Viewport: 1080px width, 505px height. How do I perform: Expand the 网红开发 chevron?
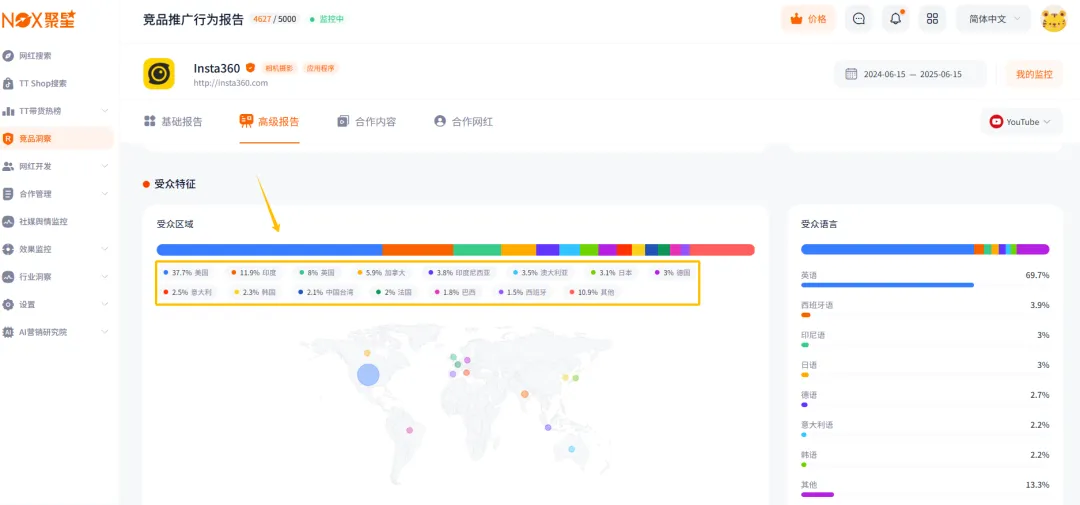(105, 166)
